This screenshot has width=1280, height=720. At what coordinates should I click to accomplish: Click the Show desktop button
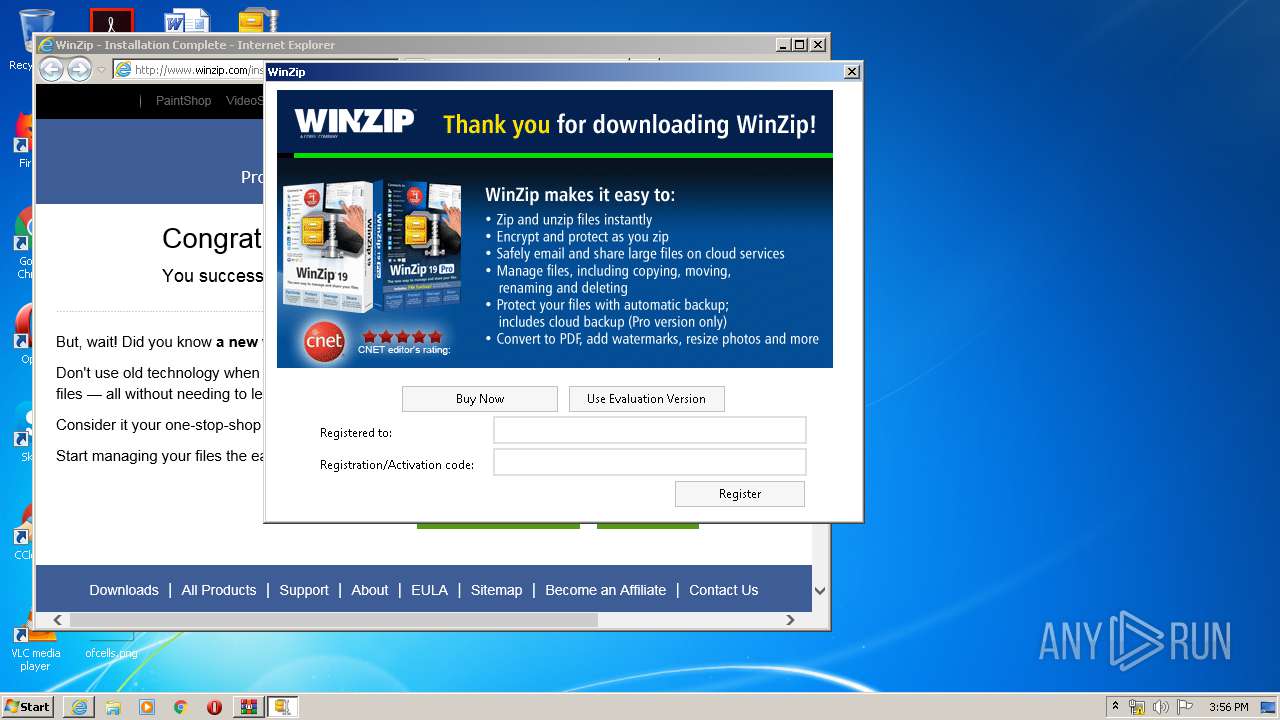pos(1269,707)
